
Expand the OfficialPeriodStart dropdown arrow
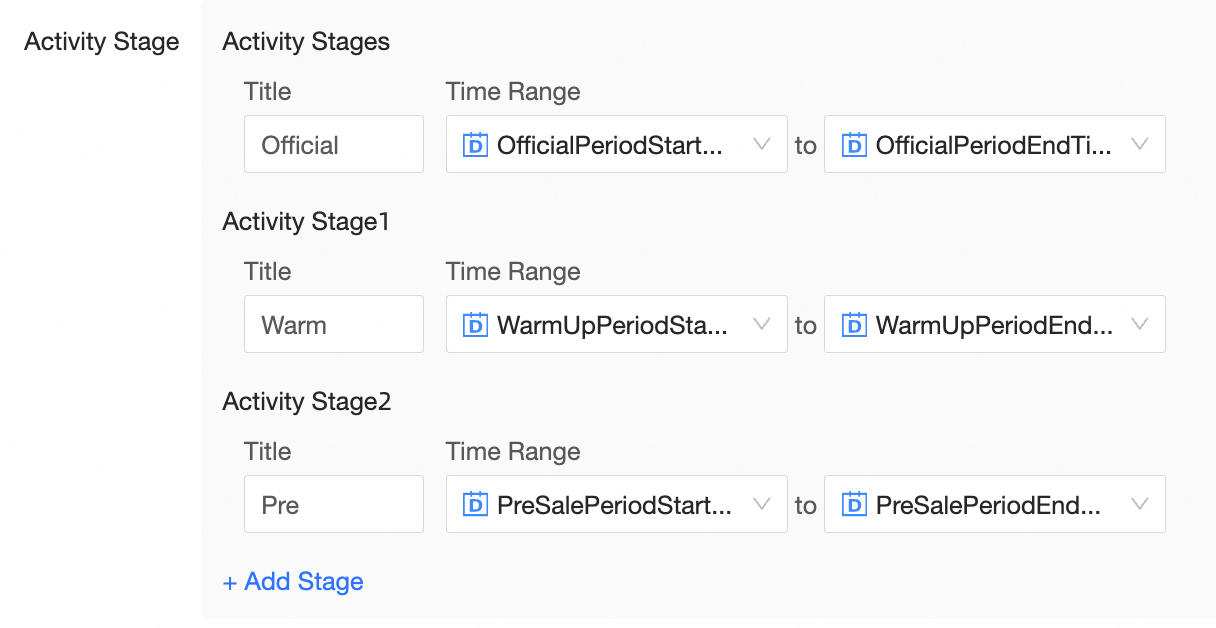coord(761,145)
